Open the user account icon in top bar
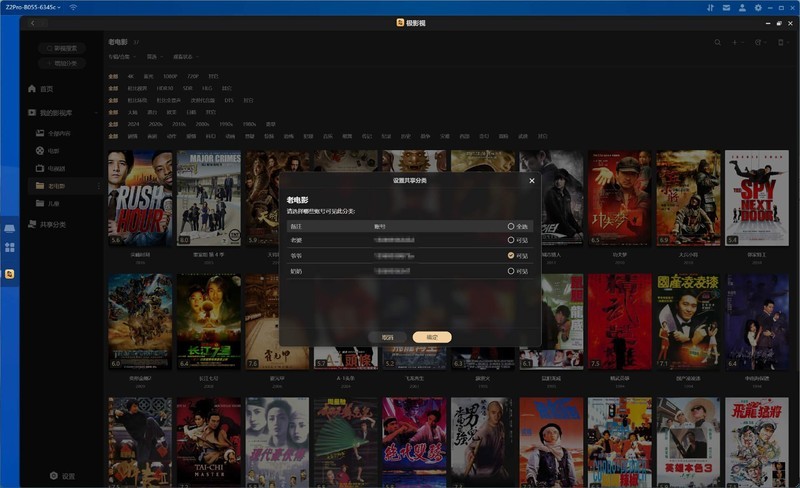Viewport: 800px width, 488px height. (740, 8)
